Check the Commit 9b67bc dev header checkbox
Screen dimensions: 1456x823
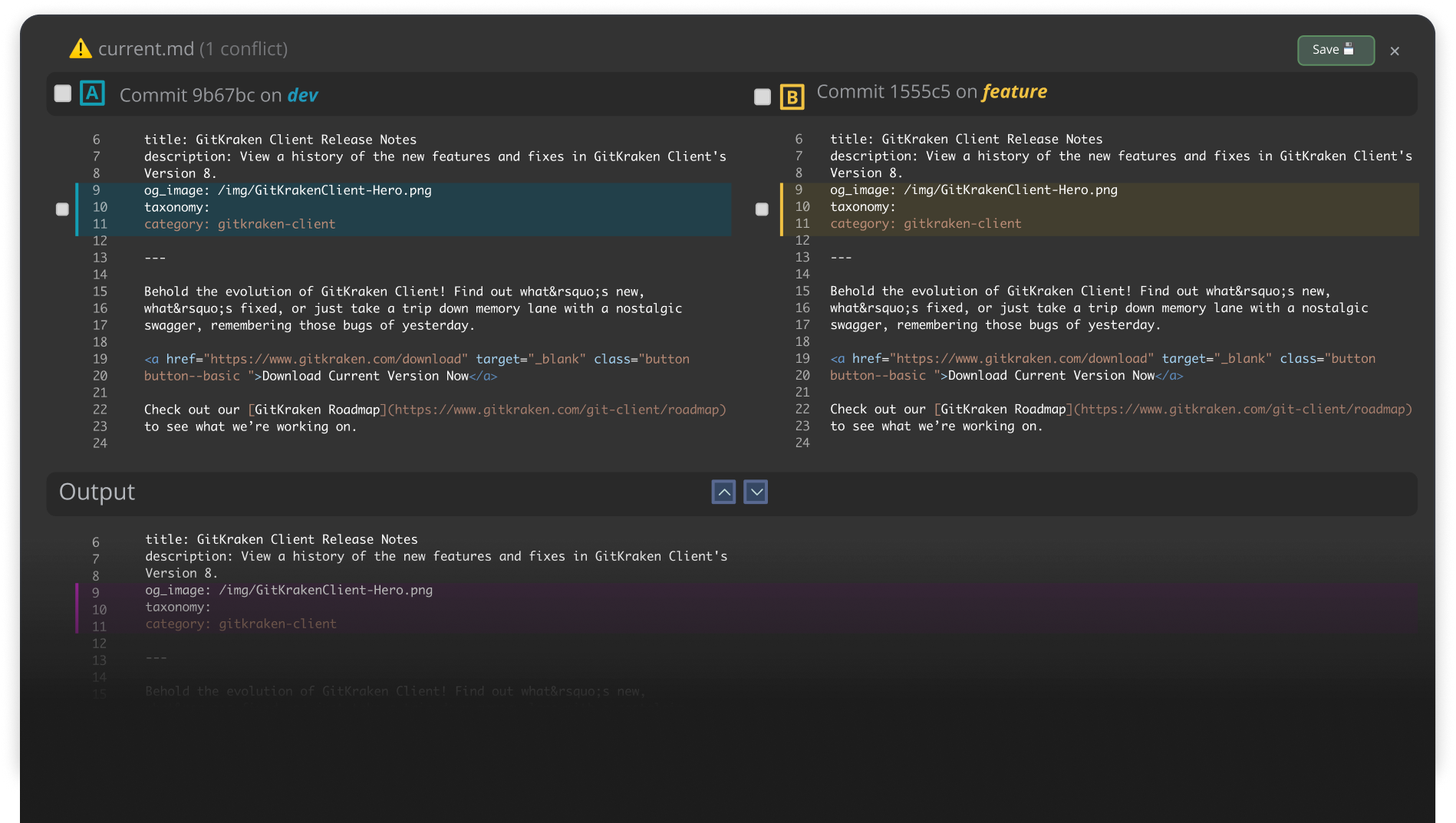point(63,94)
